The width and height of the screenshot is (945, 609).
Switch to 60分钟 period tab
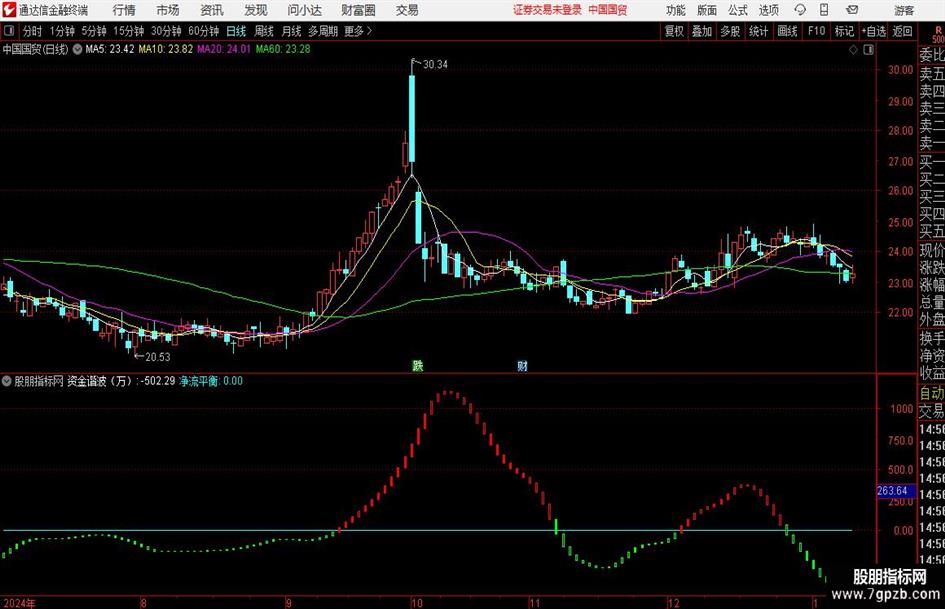click(204, 31)
